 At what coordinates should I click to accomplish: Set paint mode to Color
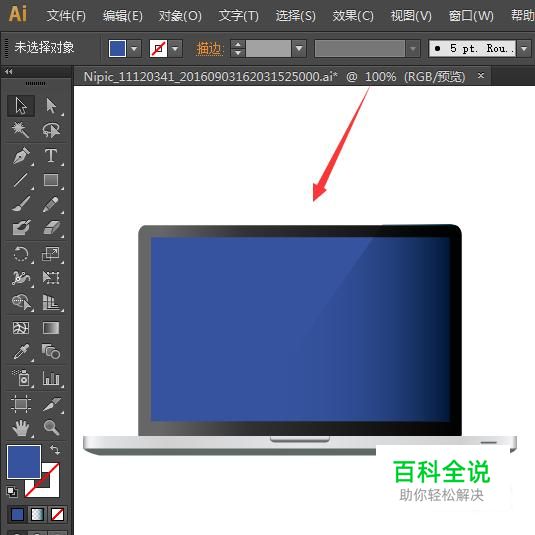tap(17, 515)
